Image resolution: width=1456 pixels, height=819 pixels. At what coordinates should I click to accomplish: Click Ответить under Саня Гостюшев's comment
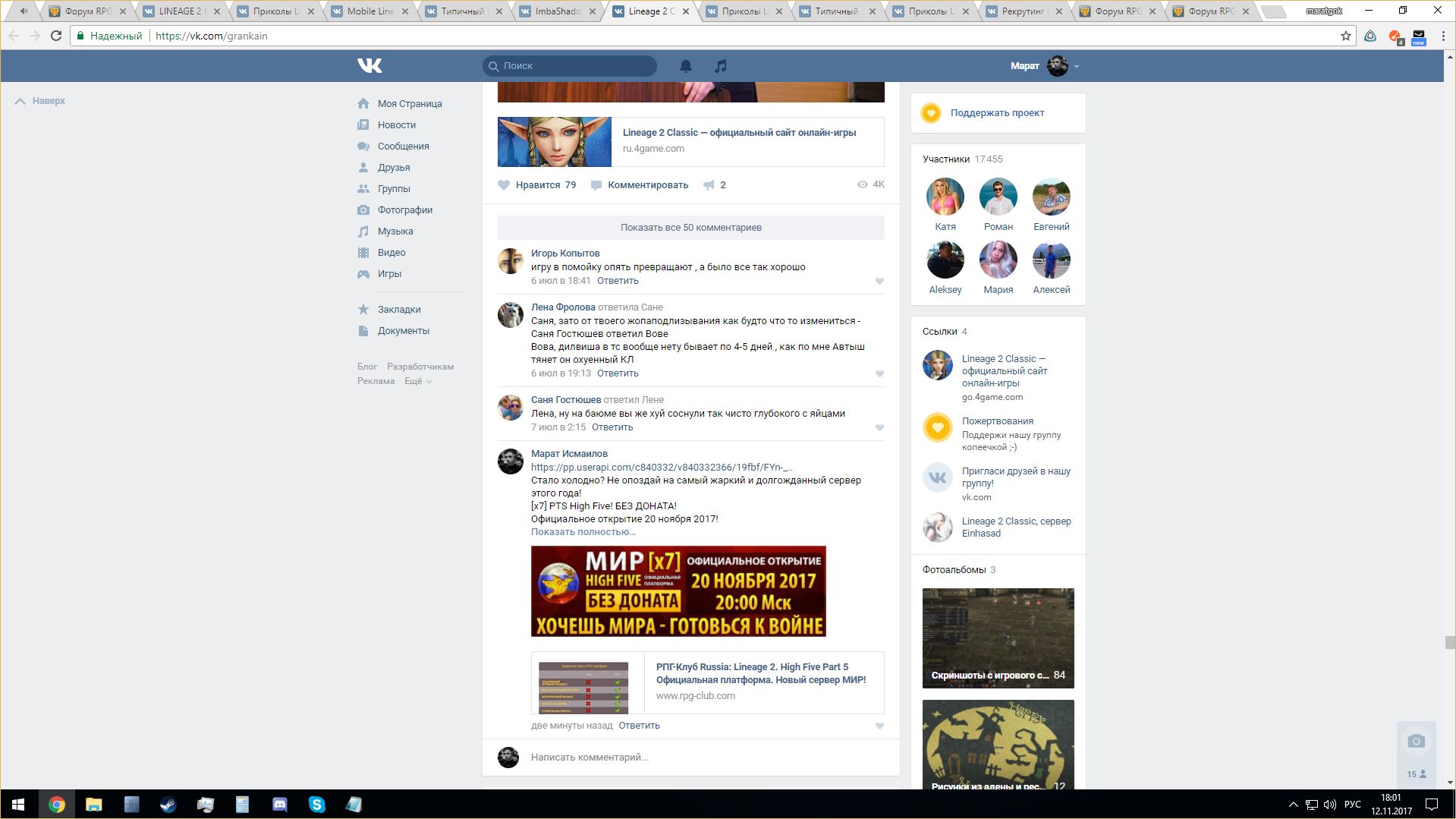[x=612, y=427]
